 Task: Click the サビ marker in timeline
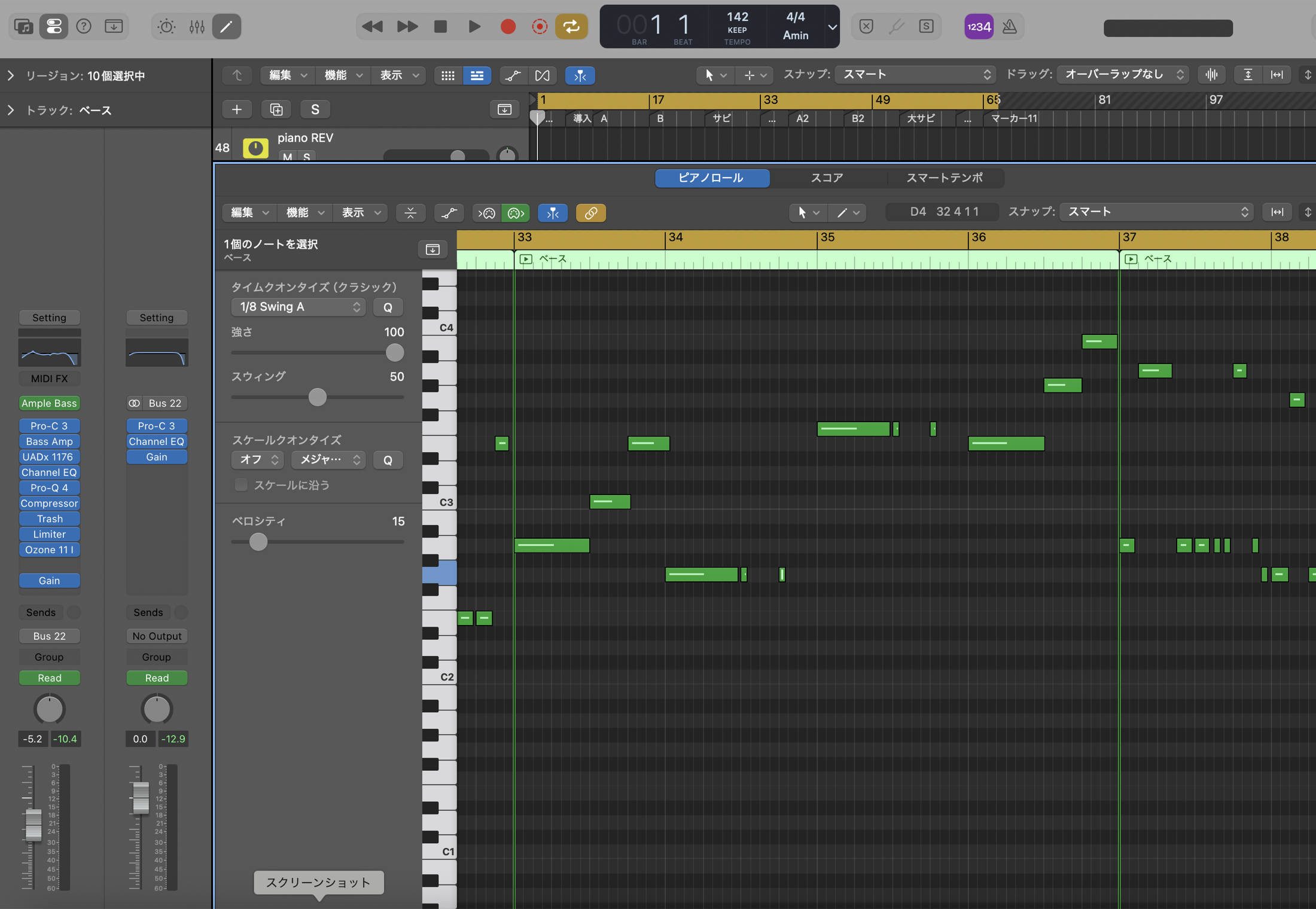click(x=721, y=118)
